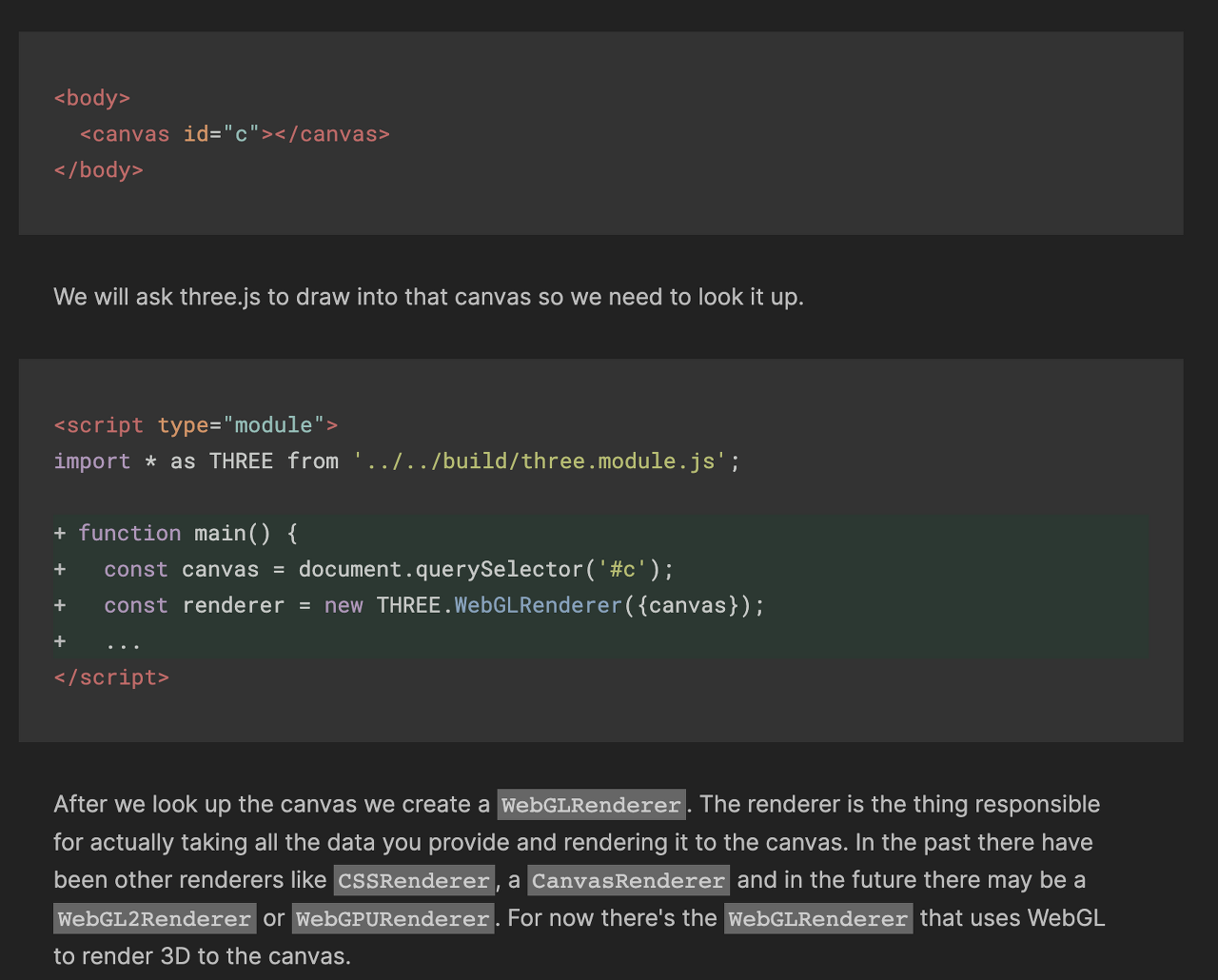The width and height of the screenshot is (1218, 980).
Task: Click the <script type="module"> code line
Action: click(196, 425)
